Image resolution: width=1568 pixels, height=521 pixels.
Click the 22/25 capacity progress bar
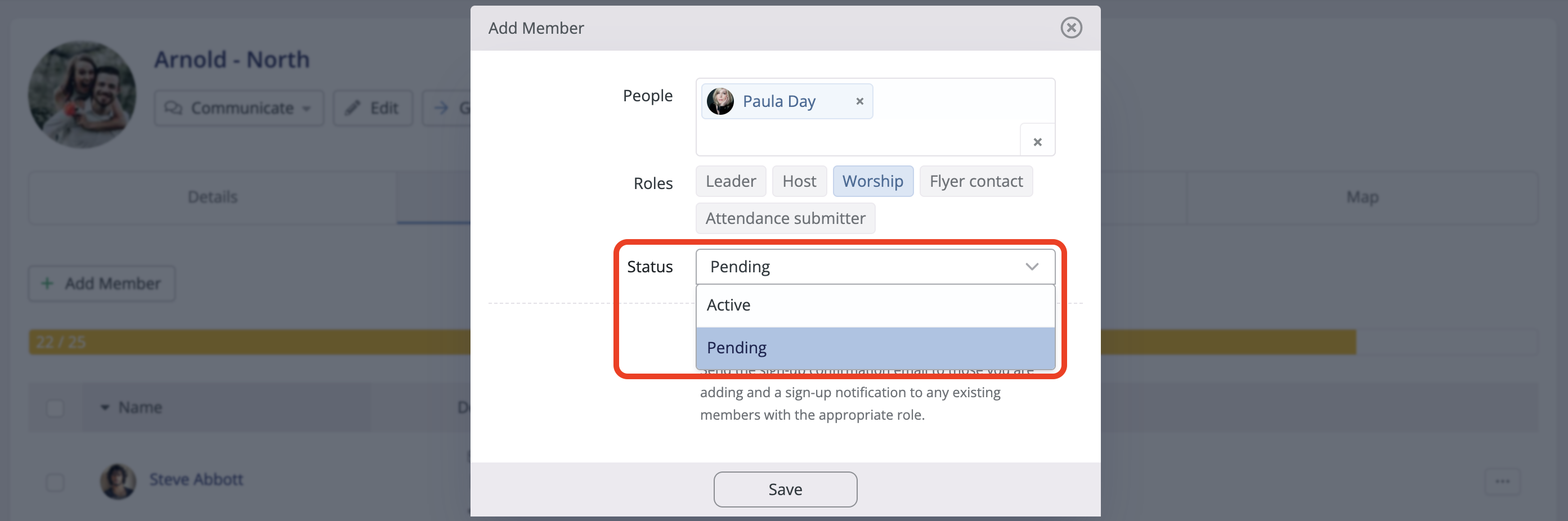pos(244,342)
